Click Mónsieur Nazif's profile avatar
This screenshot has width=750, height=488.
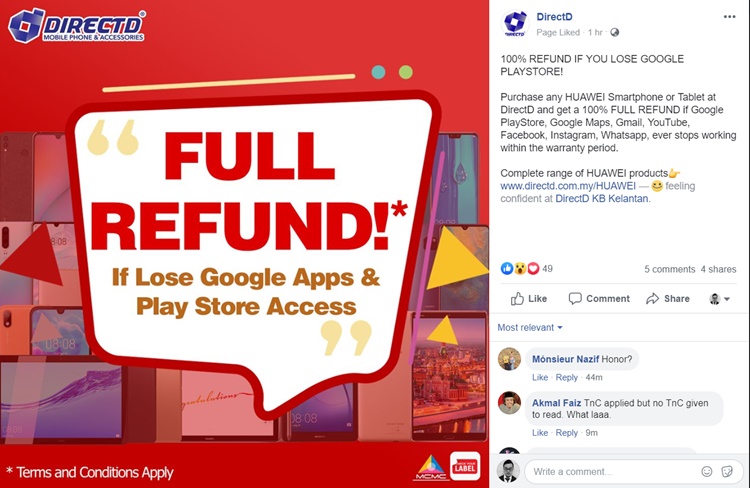[x=509, y=359]
